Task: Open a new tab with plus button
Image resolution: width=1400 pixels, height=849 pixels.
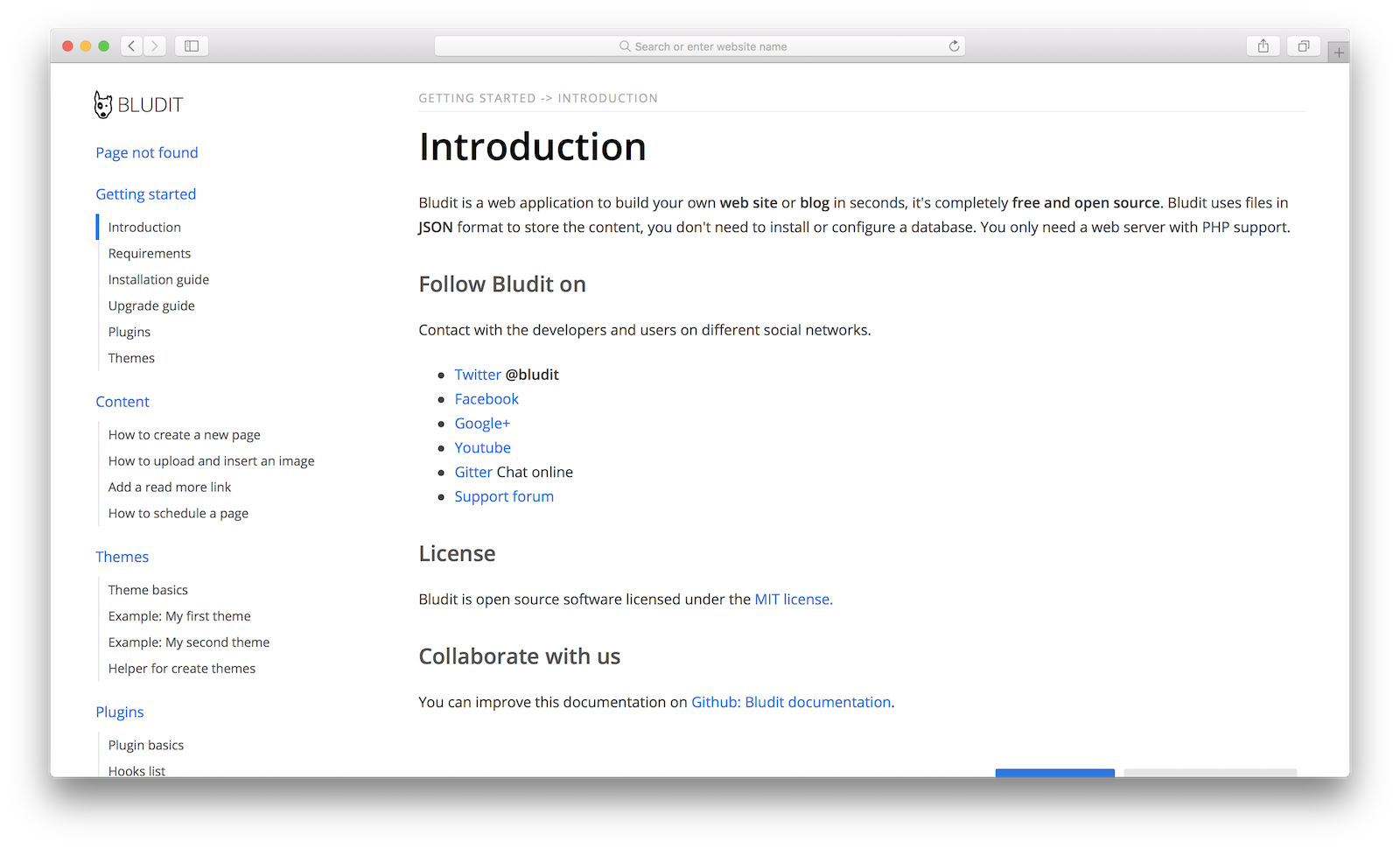Action: 1339,53
